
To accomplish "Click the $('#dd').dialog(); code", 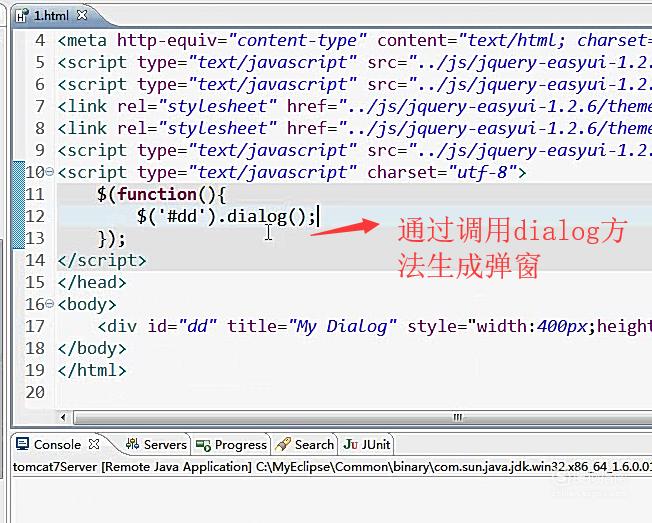I will coord(227,216).
